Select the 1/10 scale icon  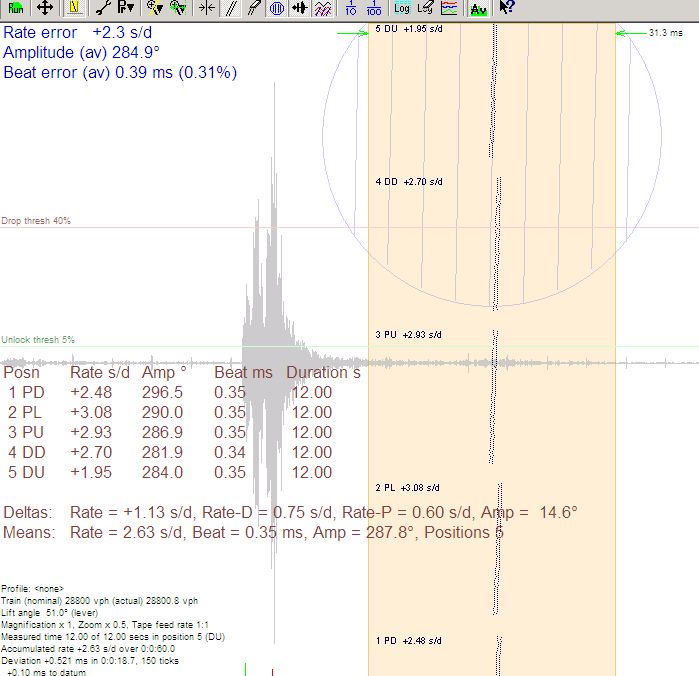(x=351, y=8)
